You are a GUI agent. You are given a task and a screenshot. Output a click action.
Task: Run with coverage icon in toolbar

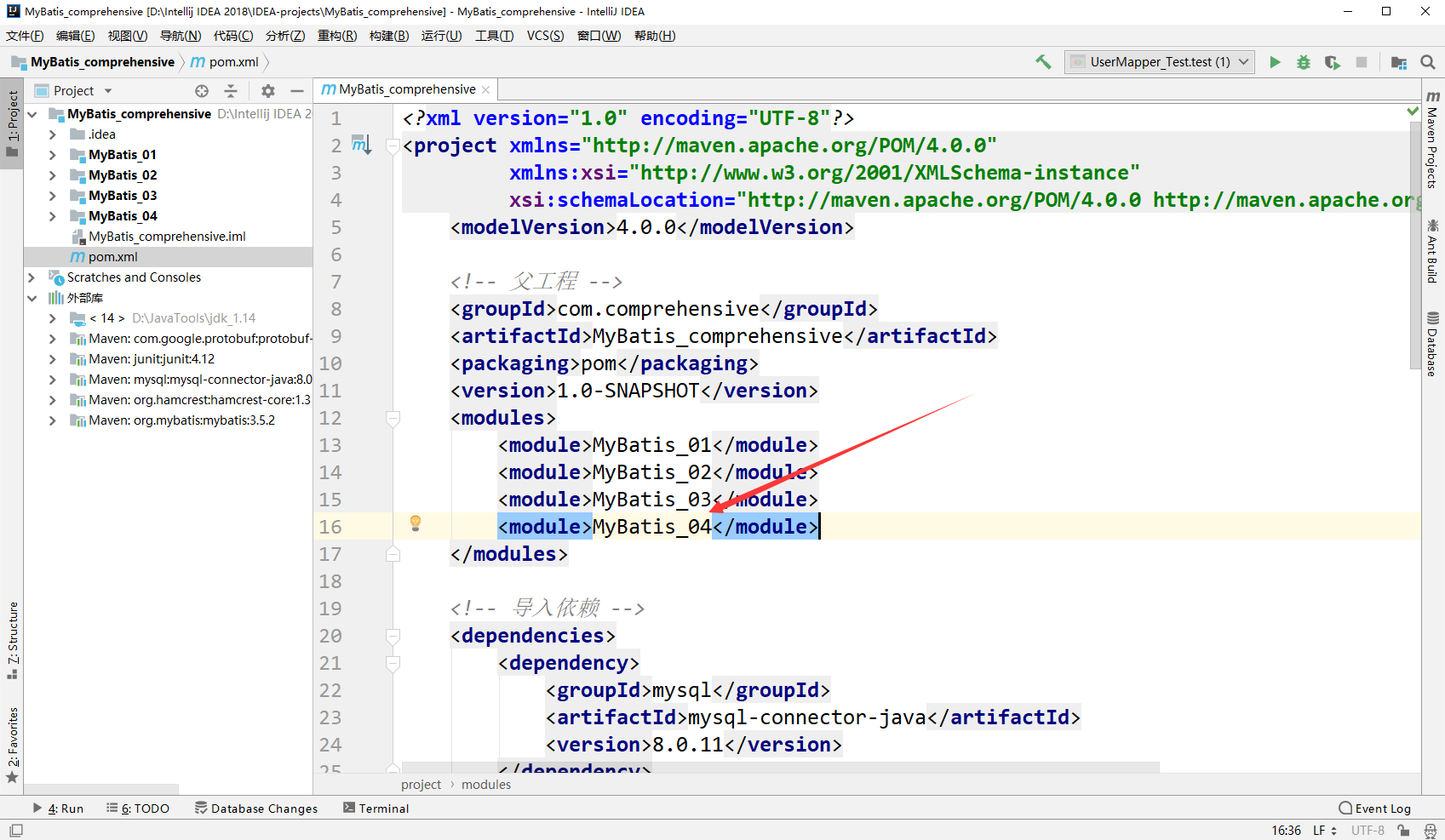1333,62
